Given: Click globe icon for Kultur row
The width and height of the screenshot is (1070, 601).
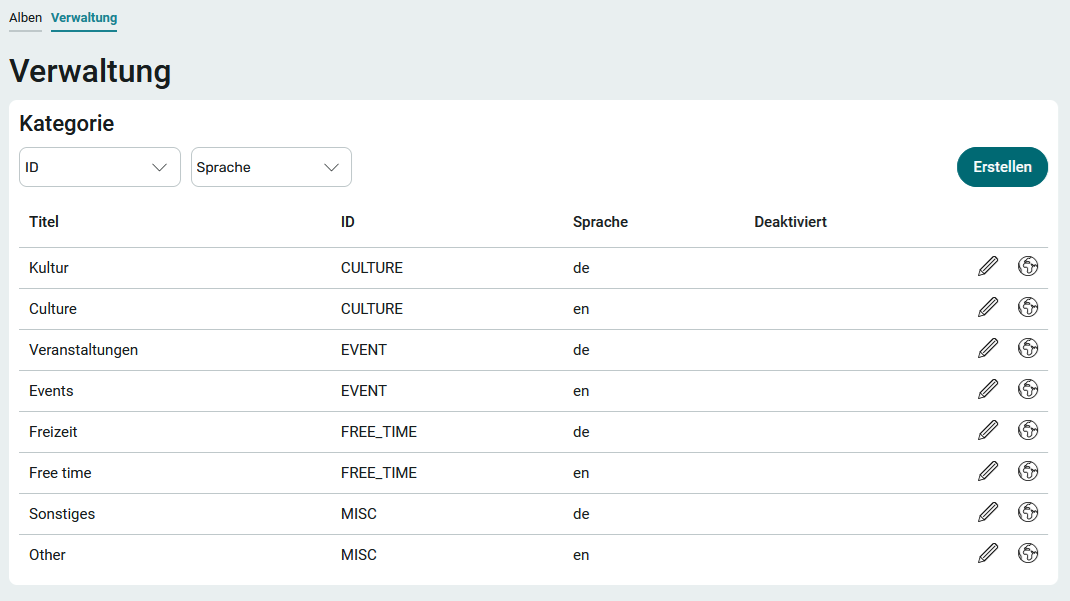Looking at the screenshot, I should [1028, 267].
